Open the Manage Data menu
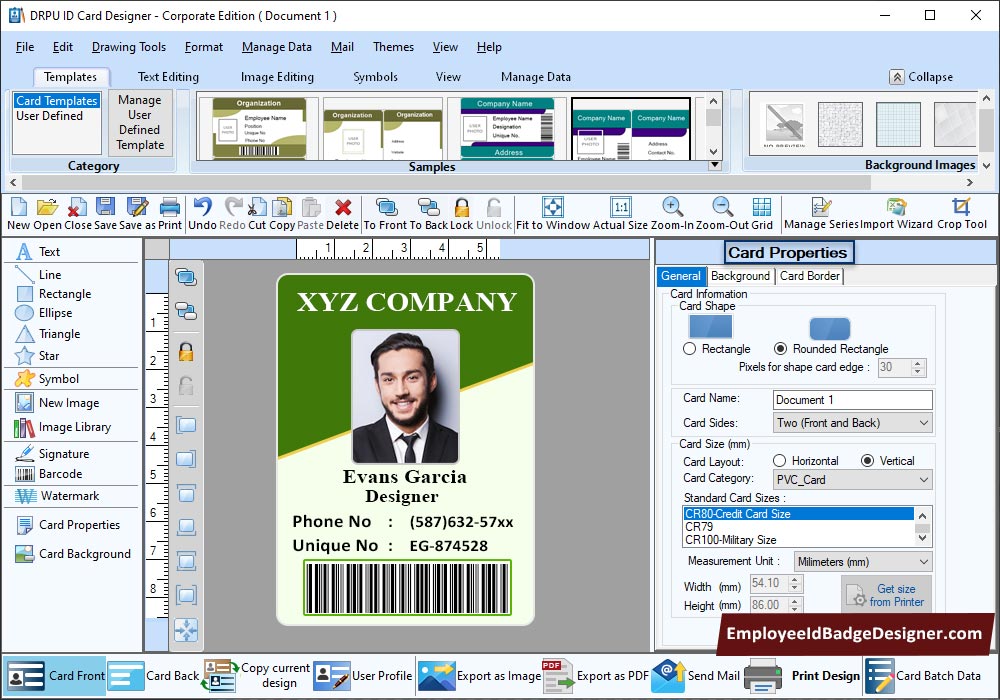1000x700 pixels. (x=277, y=47)
